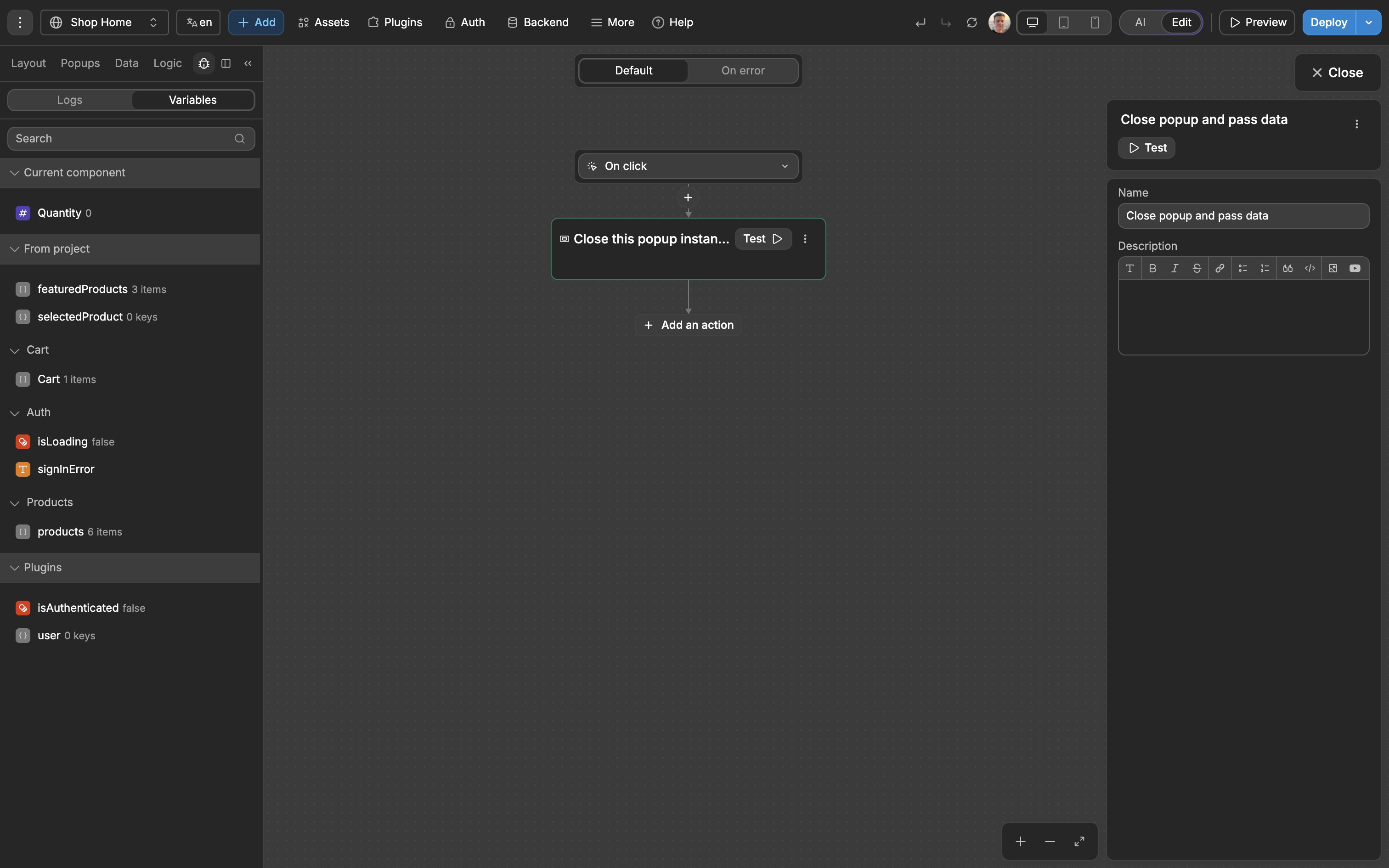The height and width of the screenshot is (868, 1389).
Task: Open the Assets menu
Action: 324,23
